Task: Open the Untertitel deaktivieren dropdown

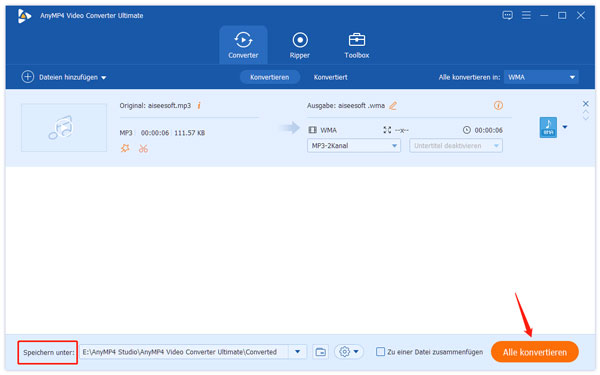Action: click(x=456, y=146)
